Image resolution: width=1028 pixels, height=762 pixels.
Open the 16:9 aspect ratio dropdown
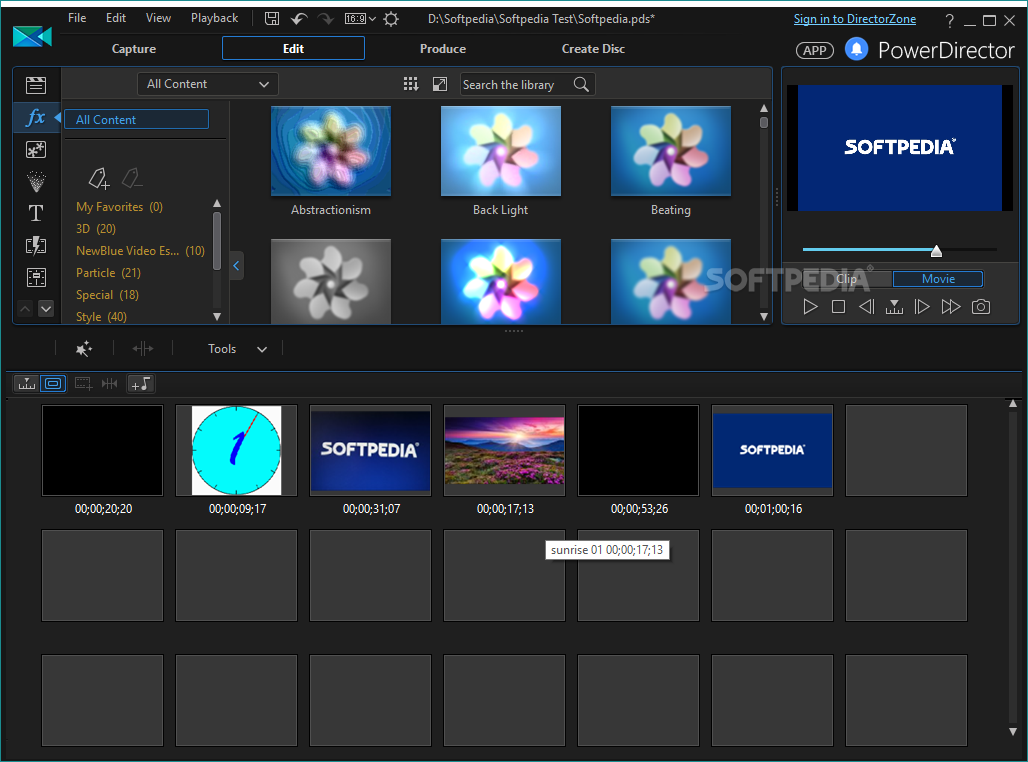pyautogui.click(x=360, y=18)
